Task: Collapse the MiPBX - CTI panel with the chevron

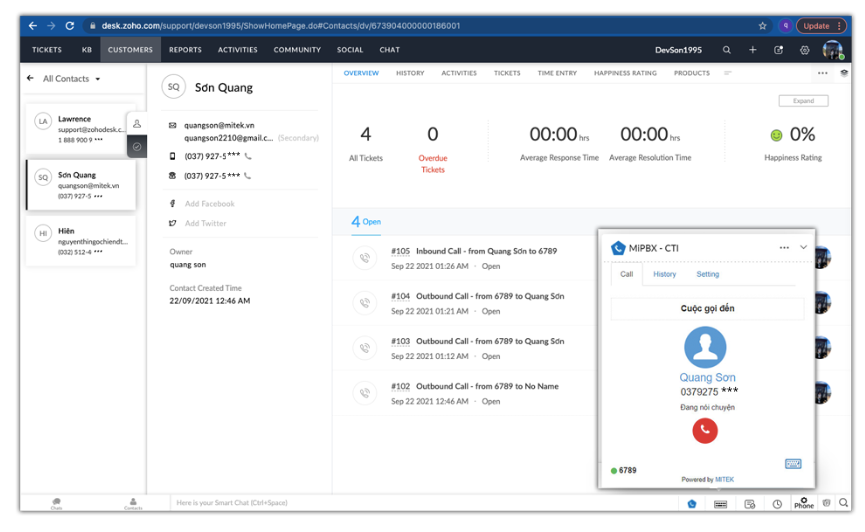Action: coord(803,248)
